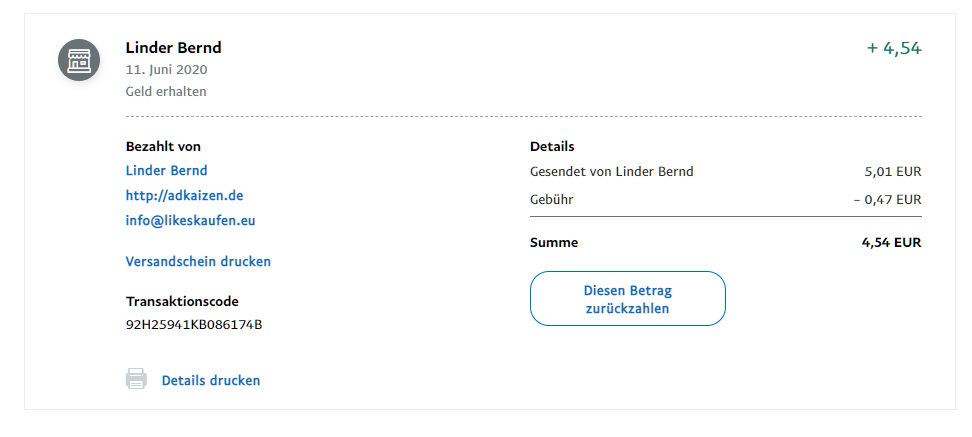The height and width of the screenshot is (437, 972).
Task: Click the green + 4,54 amount
Action: [894, 48]
